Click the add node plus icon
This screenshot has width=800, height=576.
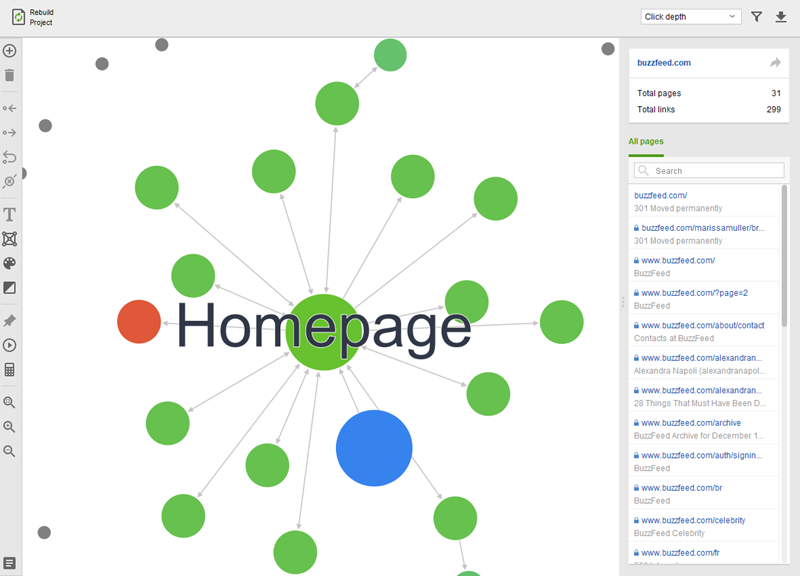click(10, 51)
